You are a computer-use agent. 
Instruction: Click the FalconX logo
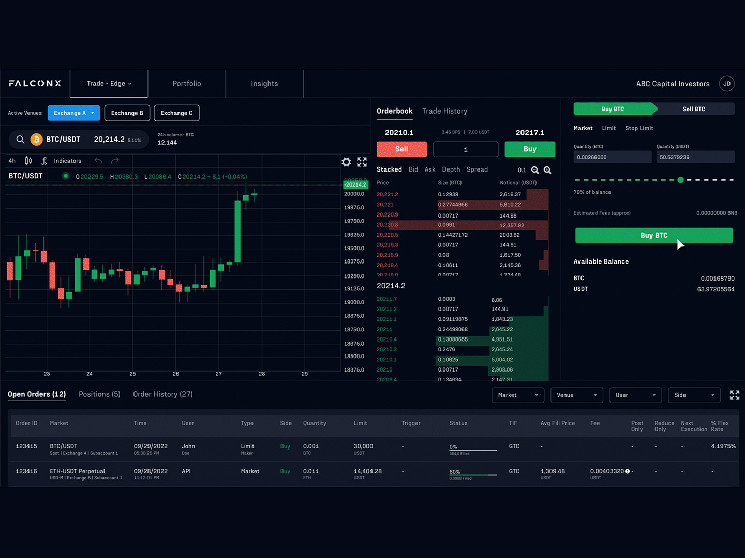click(35, 83)
